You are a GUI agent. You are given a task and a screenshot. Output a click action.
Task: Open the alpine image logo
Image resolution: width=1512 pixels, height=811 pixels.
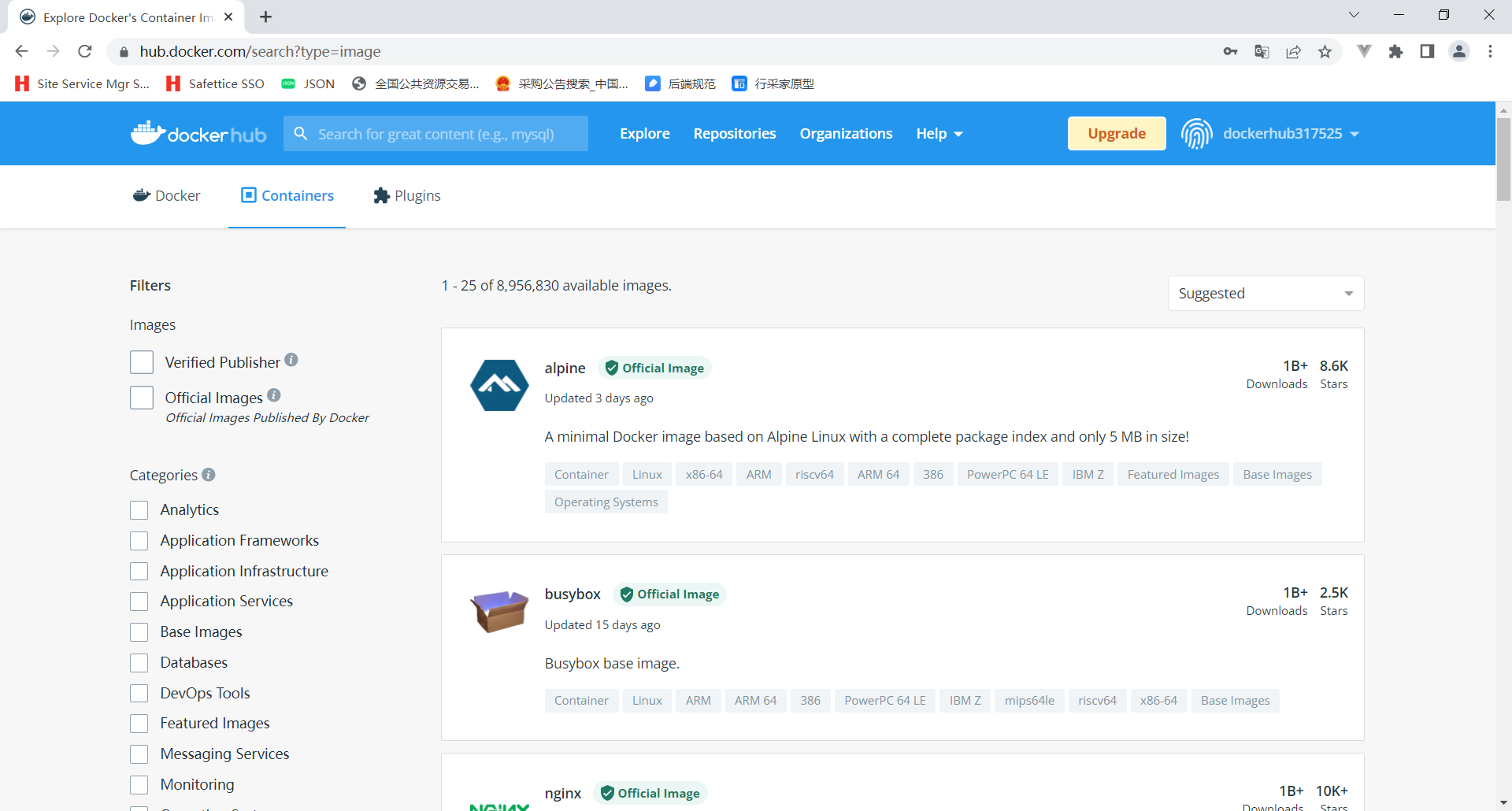499,385
